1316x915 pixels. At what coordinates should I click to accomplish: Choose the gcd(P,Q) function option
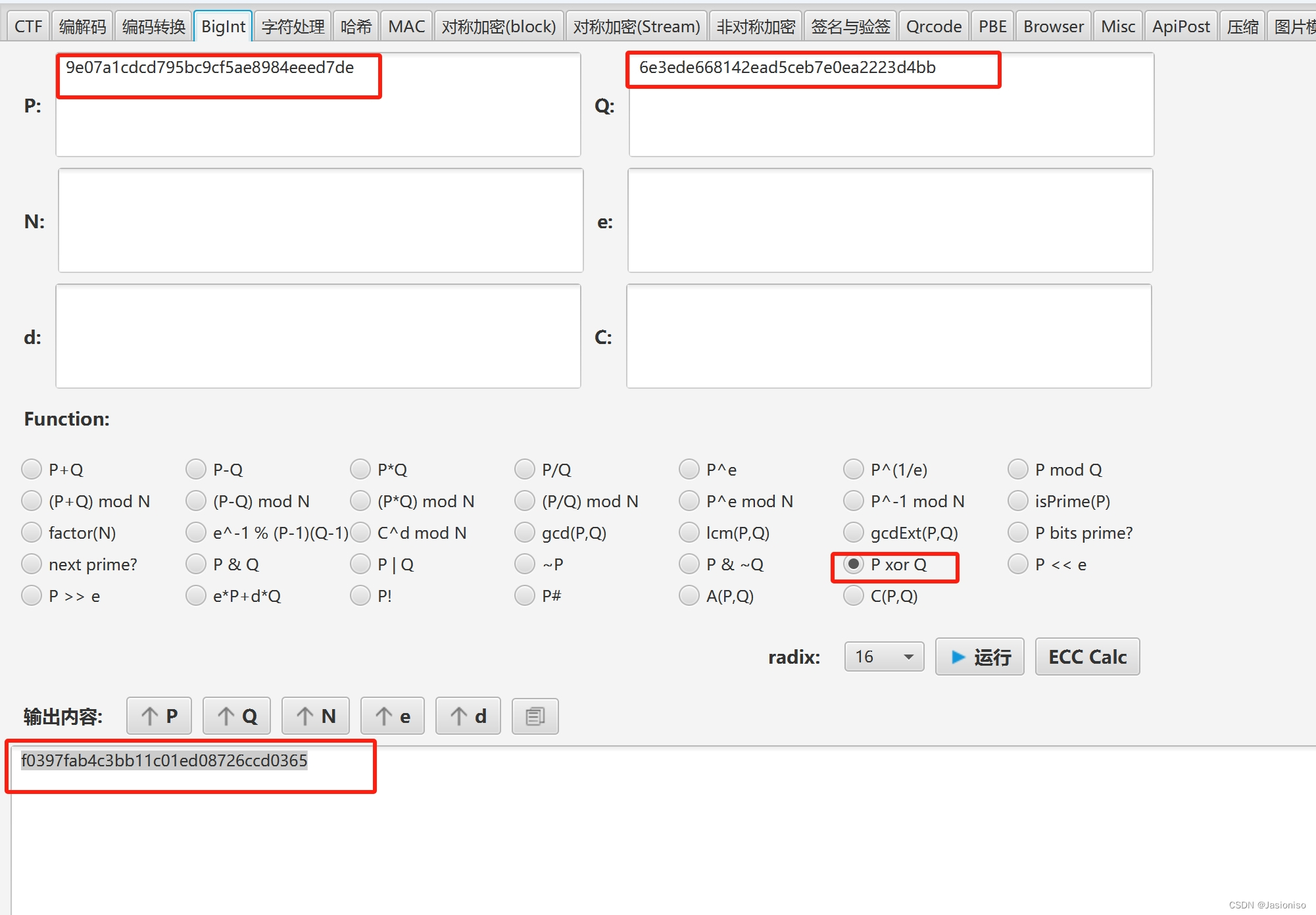525,533
